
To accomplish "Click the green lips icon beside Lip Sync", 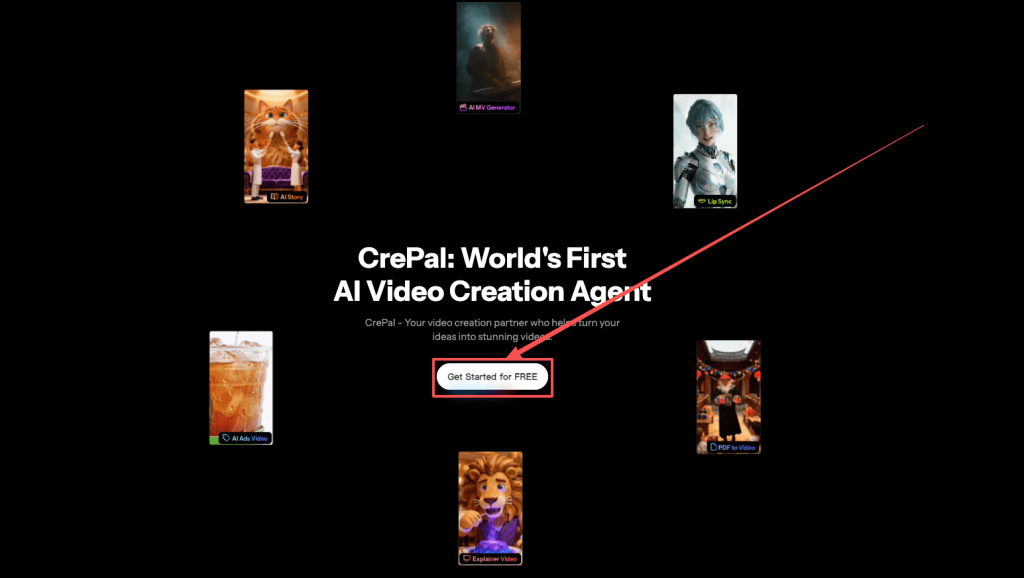I will click(x=702, y=201).
